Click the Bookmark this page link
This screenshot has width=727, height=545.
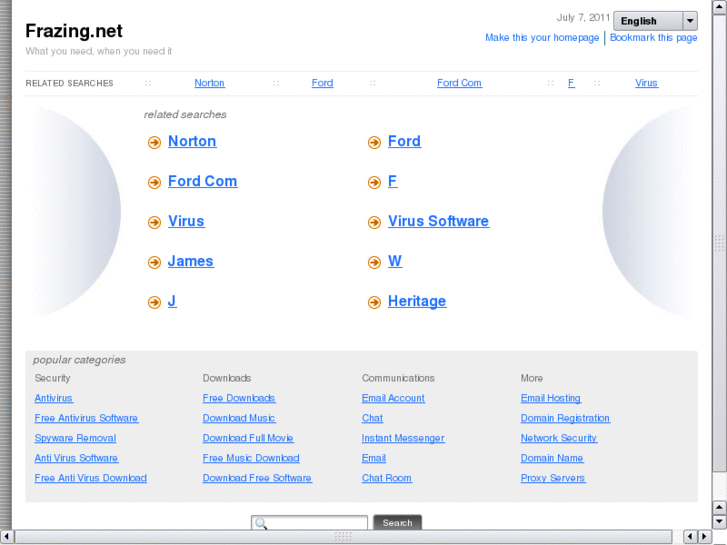click(x=654, y=38)
